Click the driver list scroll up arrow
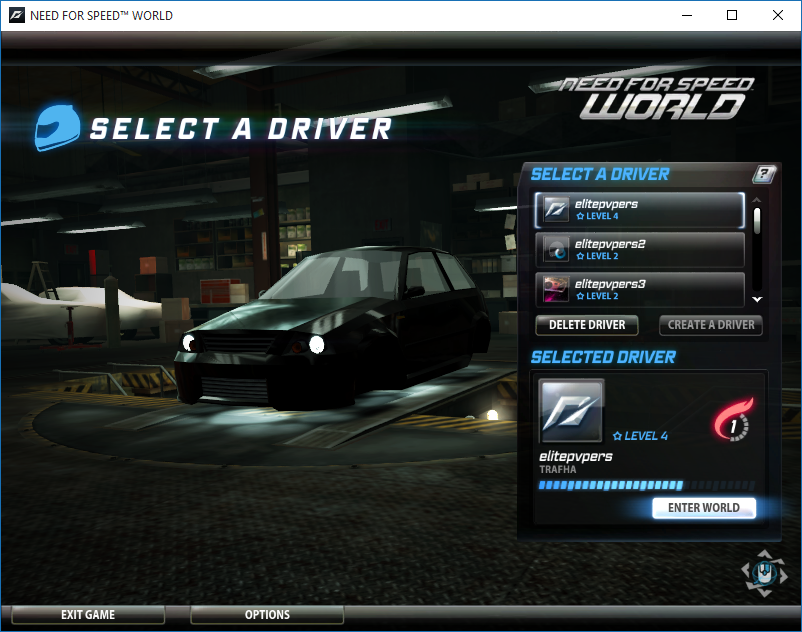This screenshot has height=632, width=802. tap(758, 199)
